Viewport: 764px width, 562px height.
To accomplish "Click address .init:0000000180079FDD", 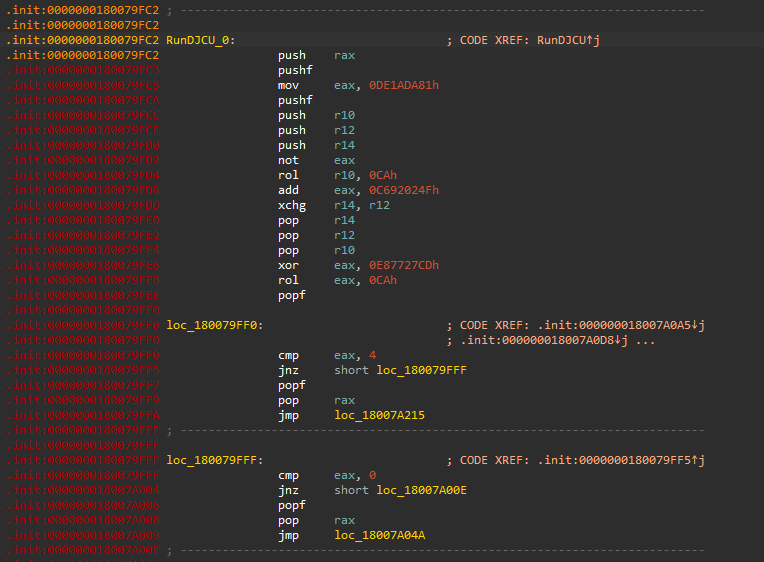I will [x=83, y=205].
